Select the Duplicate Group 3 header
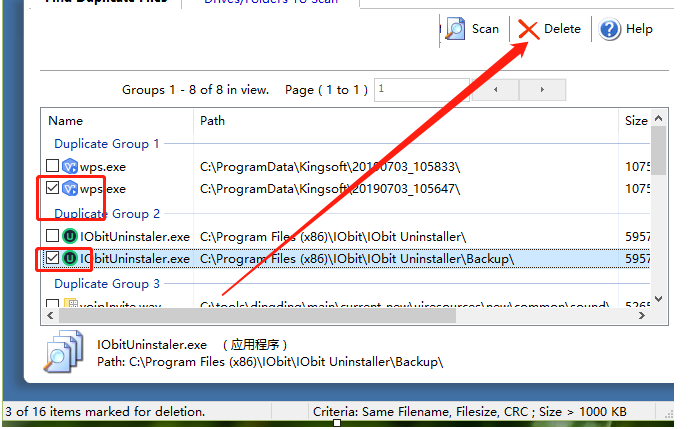Viewport: 697px width, 429px height. coord(107,284)
